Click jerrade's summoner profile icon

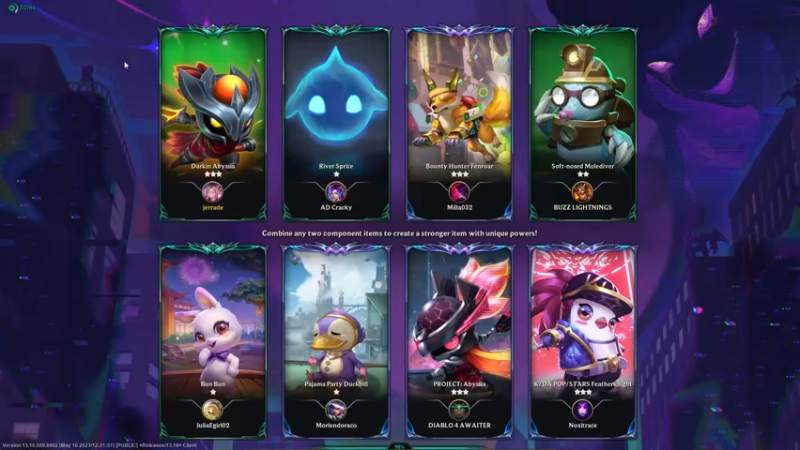coord(212,192)
